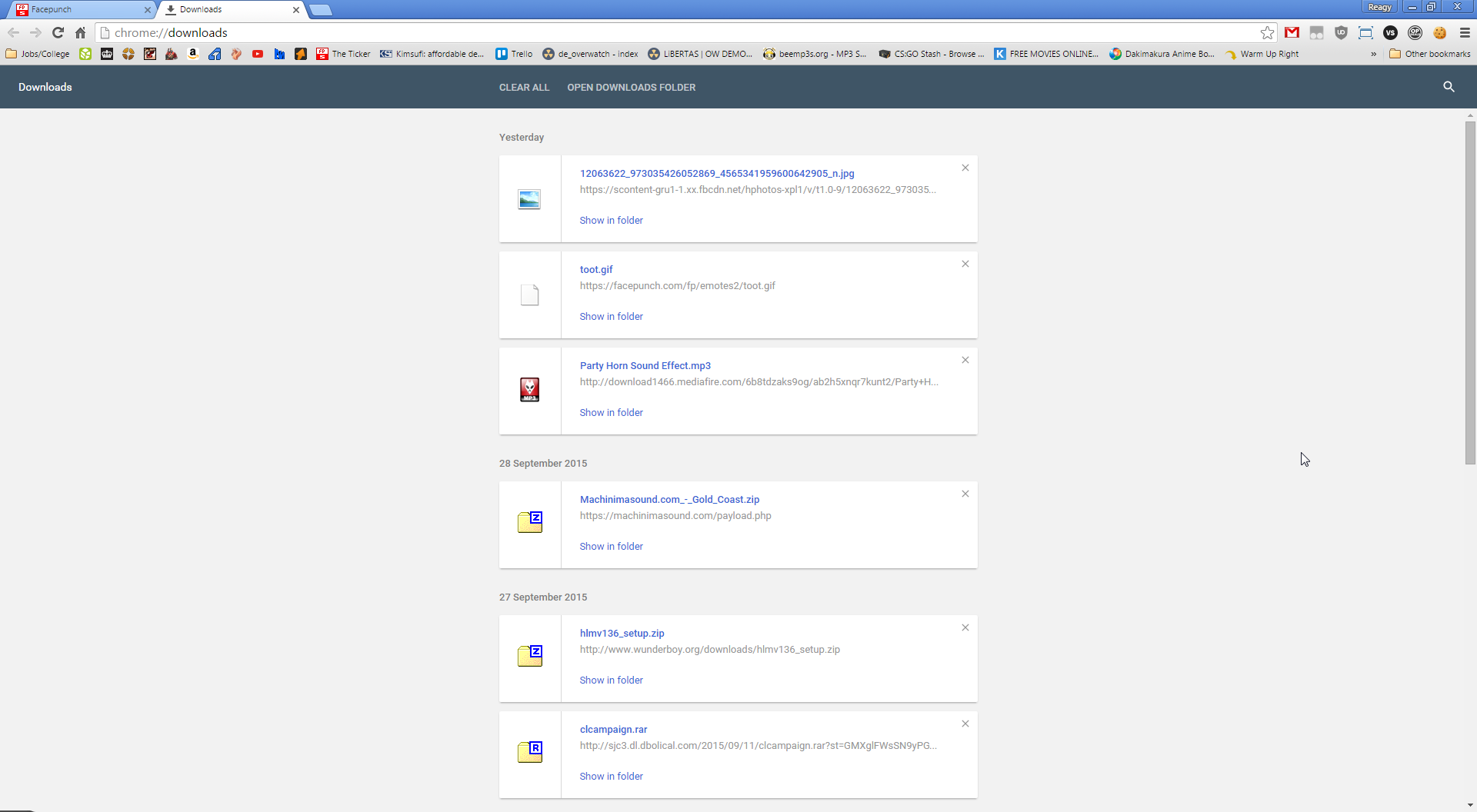The width and height of the screenshot is (1477, 812).
Task: Remove the clcampaign.rar entry
Action: point(965,724)
